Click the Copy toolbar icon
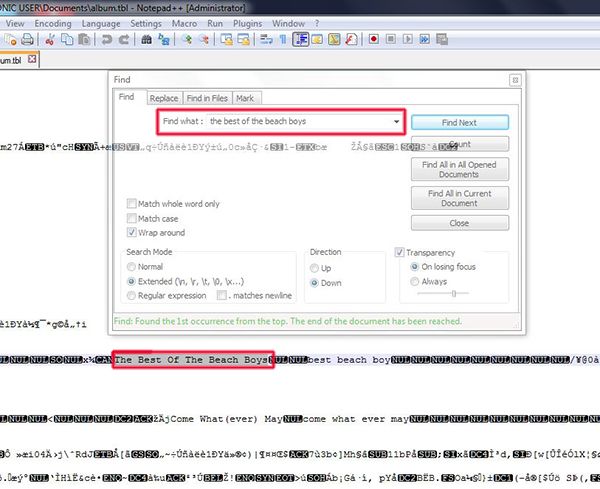This screenshot has height=489, width=600. point(67,39)
